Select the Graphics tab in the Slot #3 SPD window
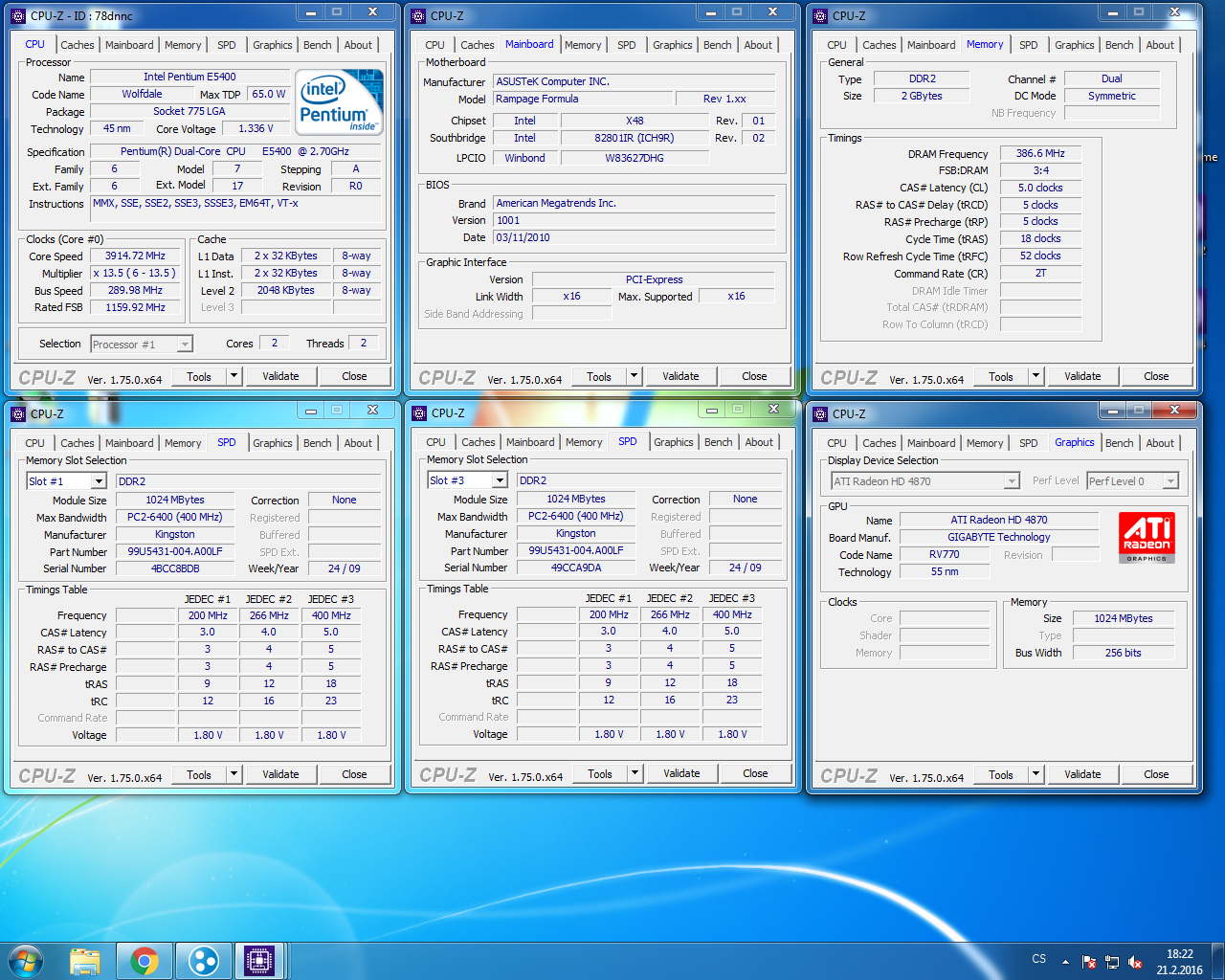This screenshot has width=1225, height=980. click(x=674, y=442)
